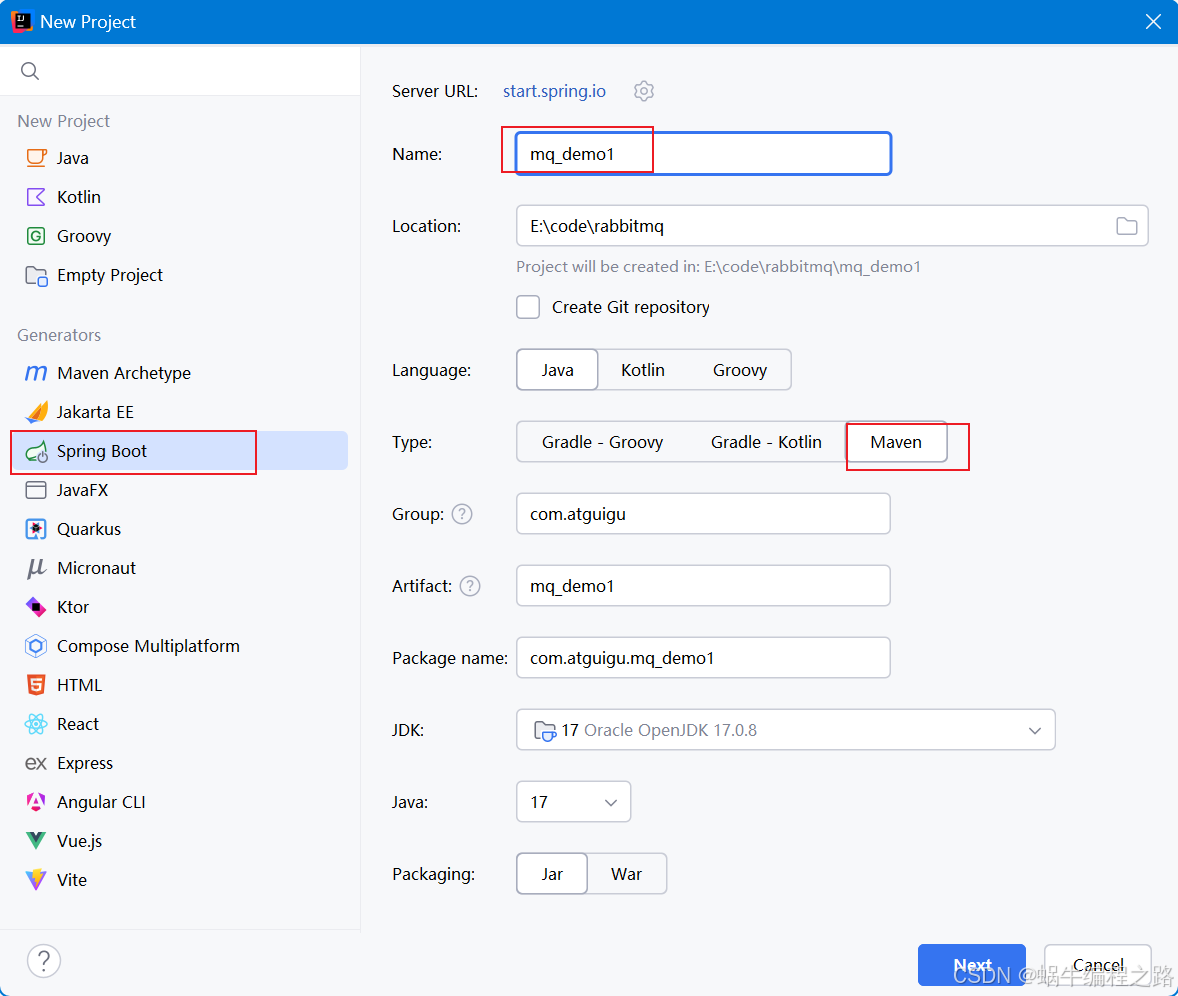Open the Java version dropdown
Screen dimensions: 1178x996
(x=573, y=801)
